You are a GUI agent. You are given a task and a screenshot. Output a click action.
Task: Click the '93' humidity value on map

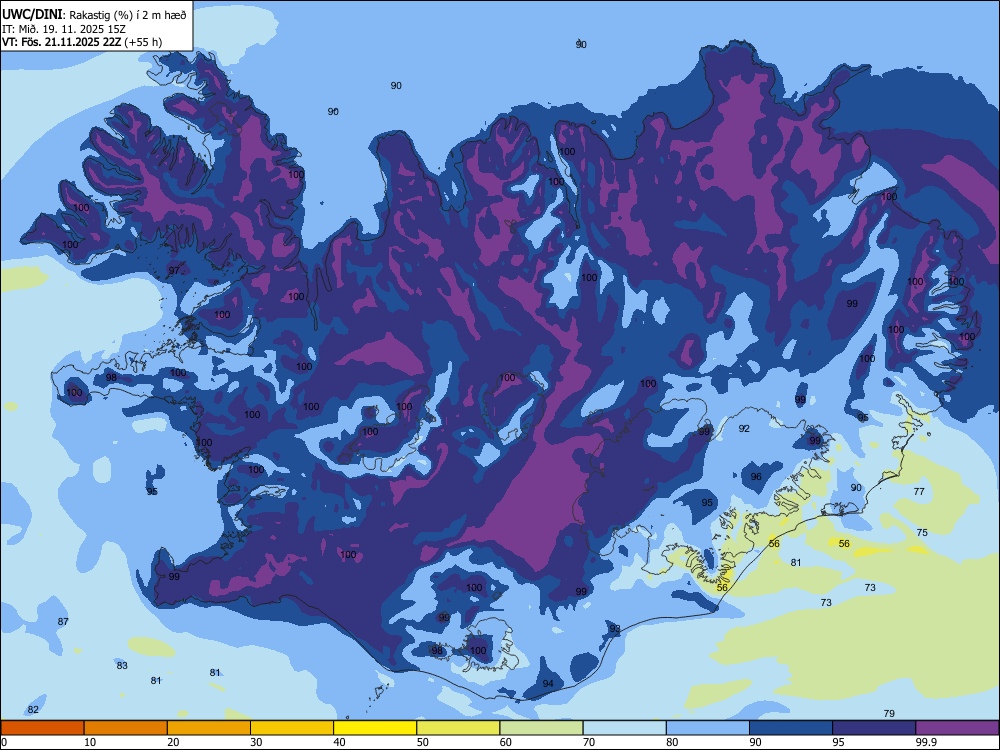tap(615, 629)
